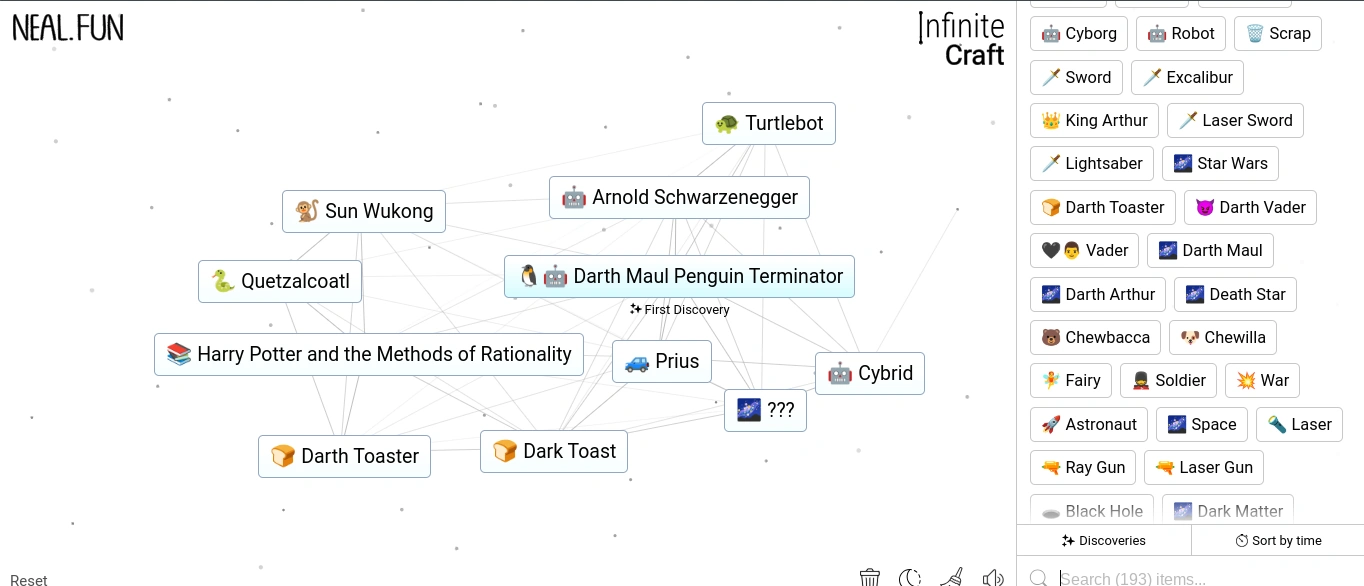Select the ??? galaxy element
The image size is (1364, 586).
(765, 410)
